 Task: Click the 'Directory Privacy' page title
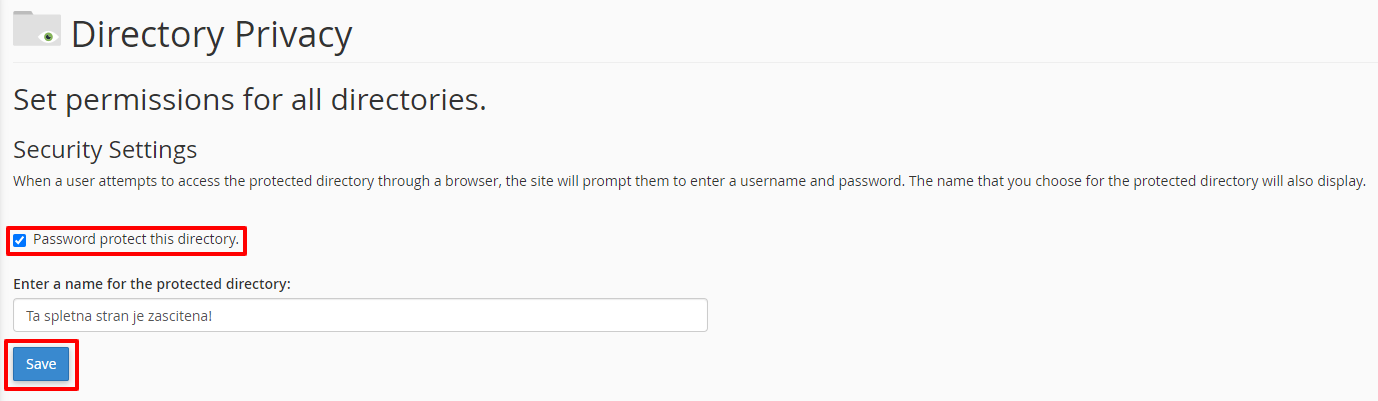coord(211,34)
